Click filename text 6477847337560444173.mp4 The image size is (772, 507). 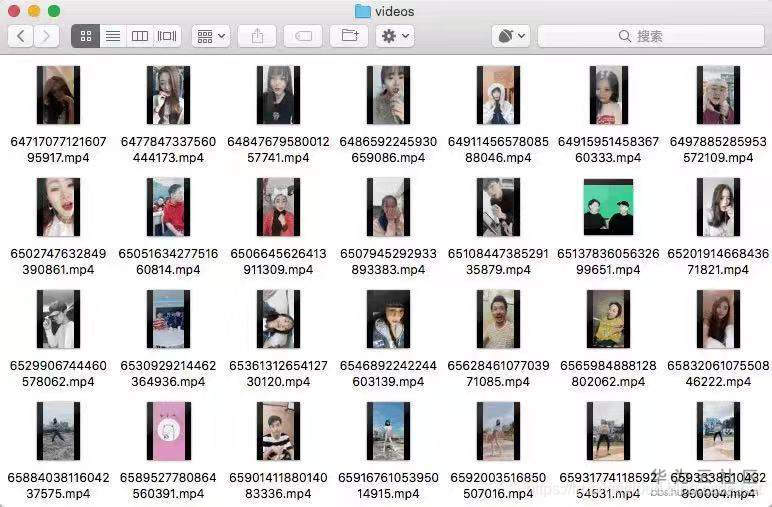pos(168,150)
